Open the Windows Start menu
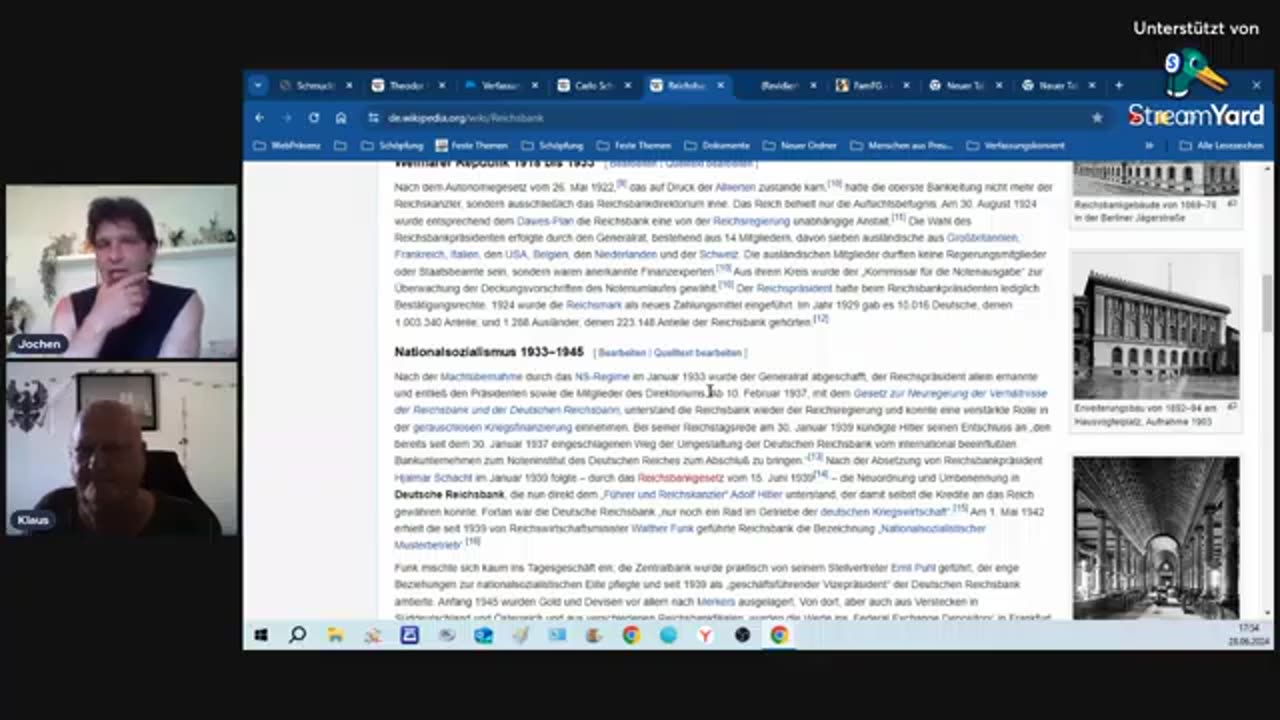The height and width of the screenshot is (720, 1280). [261, 635]
